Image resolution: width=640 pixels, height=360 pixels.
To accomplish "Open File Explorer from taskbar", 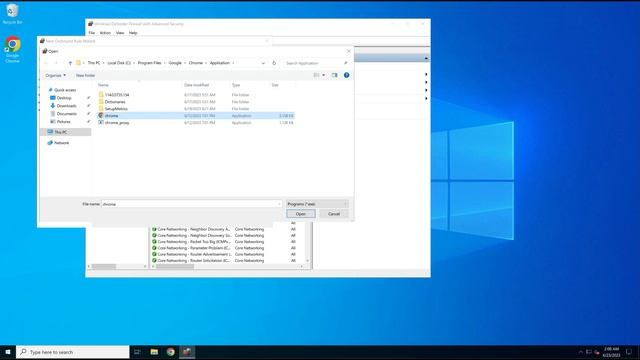I will 154,352.
